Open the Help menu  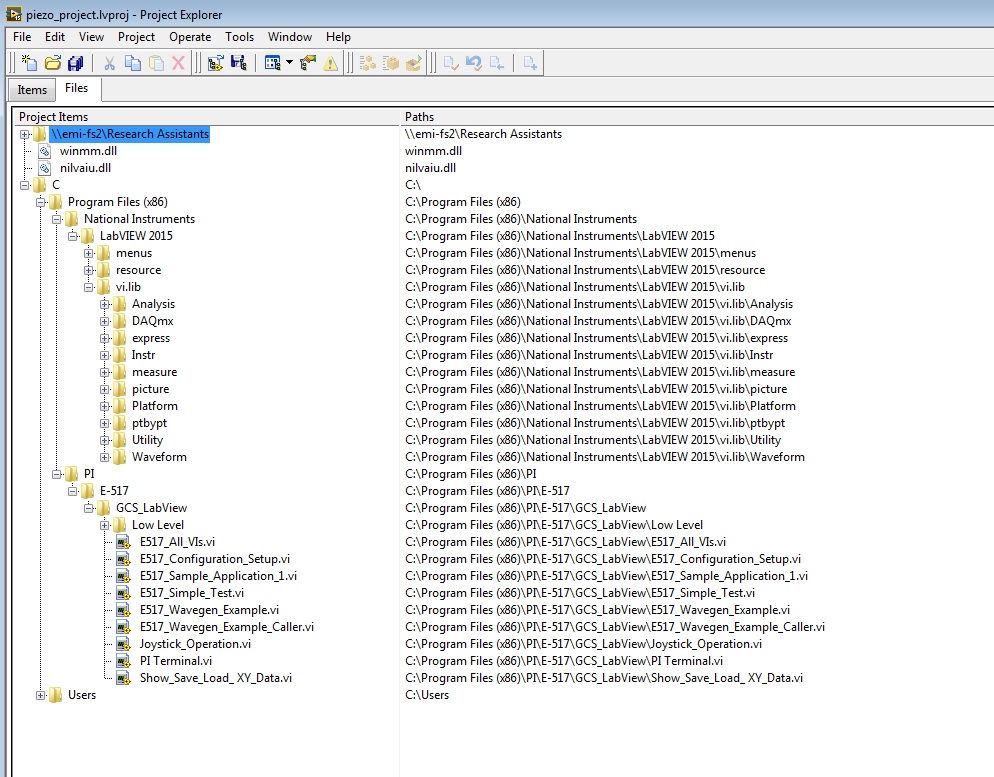(x=338, y=37)
